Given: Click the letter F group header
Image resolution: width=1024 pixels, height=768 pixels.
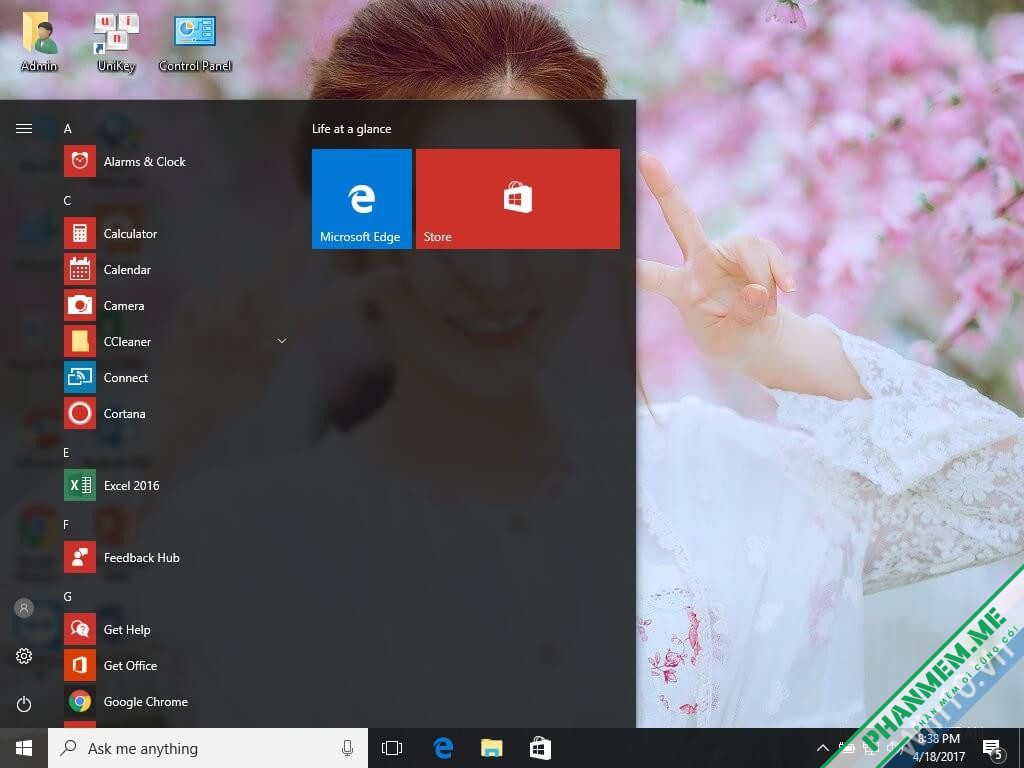Looking at the screenshot, I should (67, 524).
